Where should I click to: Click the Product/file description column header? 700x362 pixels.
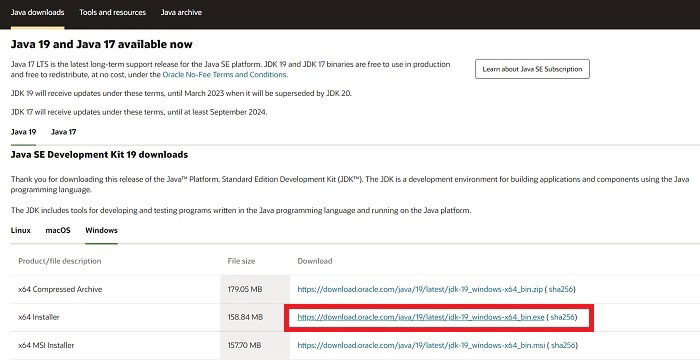[x=60, y=261]
